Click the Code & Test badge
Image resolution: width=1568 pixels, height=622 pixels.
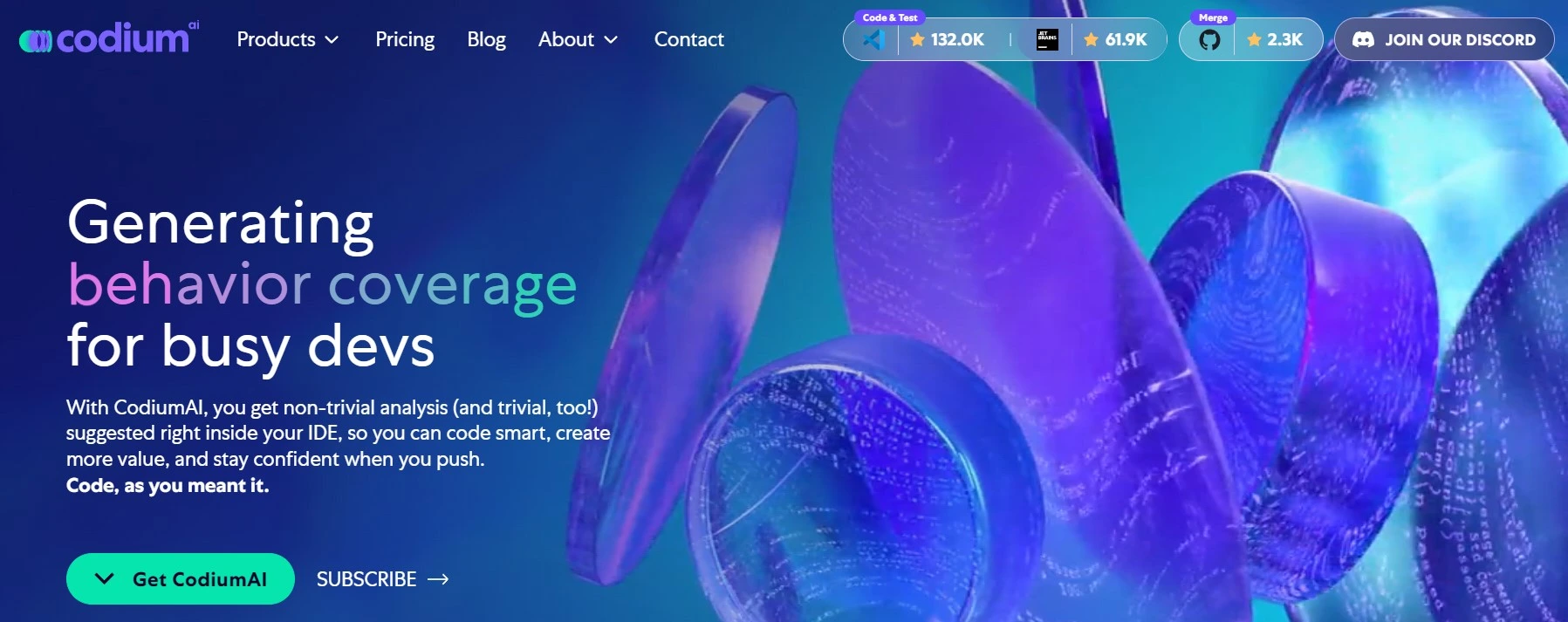(x=889, y=17)
